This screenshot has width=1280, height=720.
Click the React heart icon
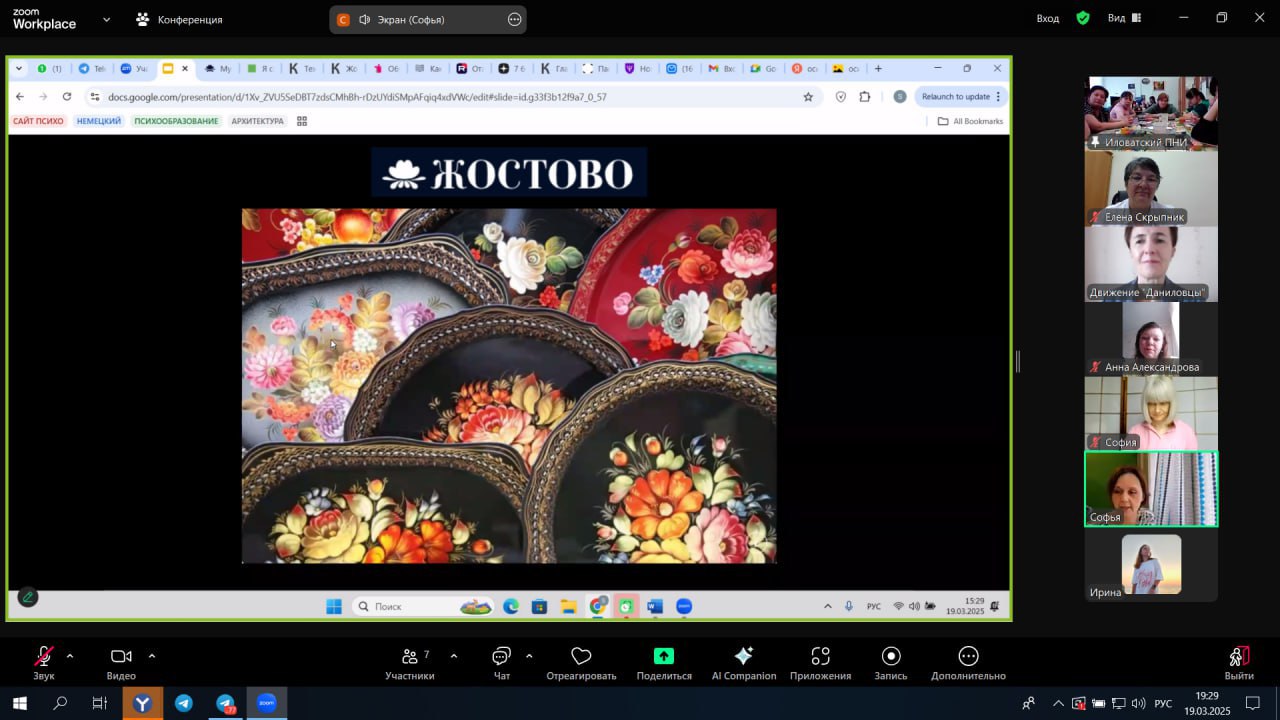[581, 657]
